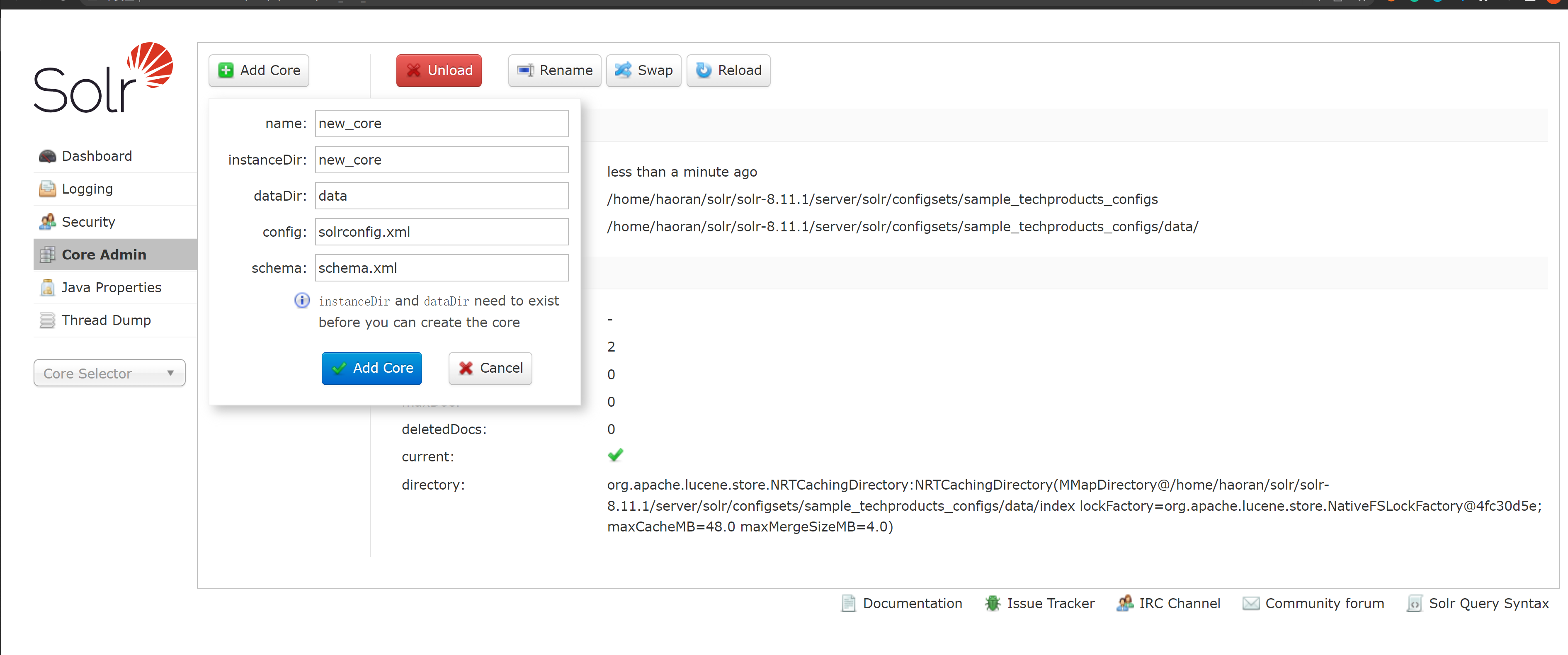
Task: Open Thread Dump from sidebar
Action: [106, 320]
